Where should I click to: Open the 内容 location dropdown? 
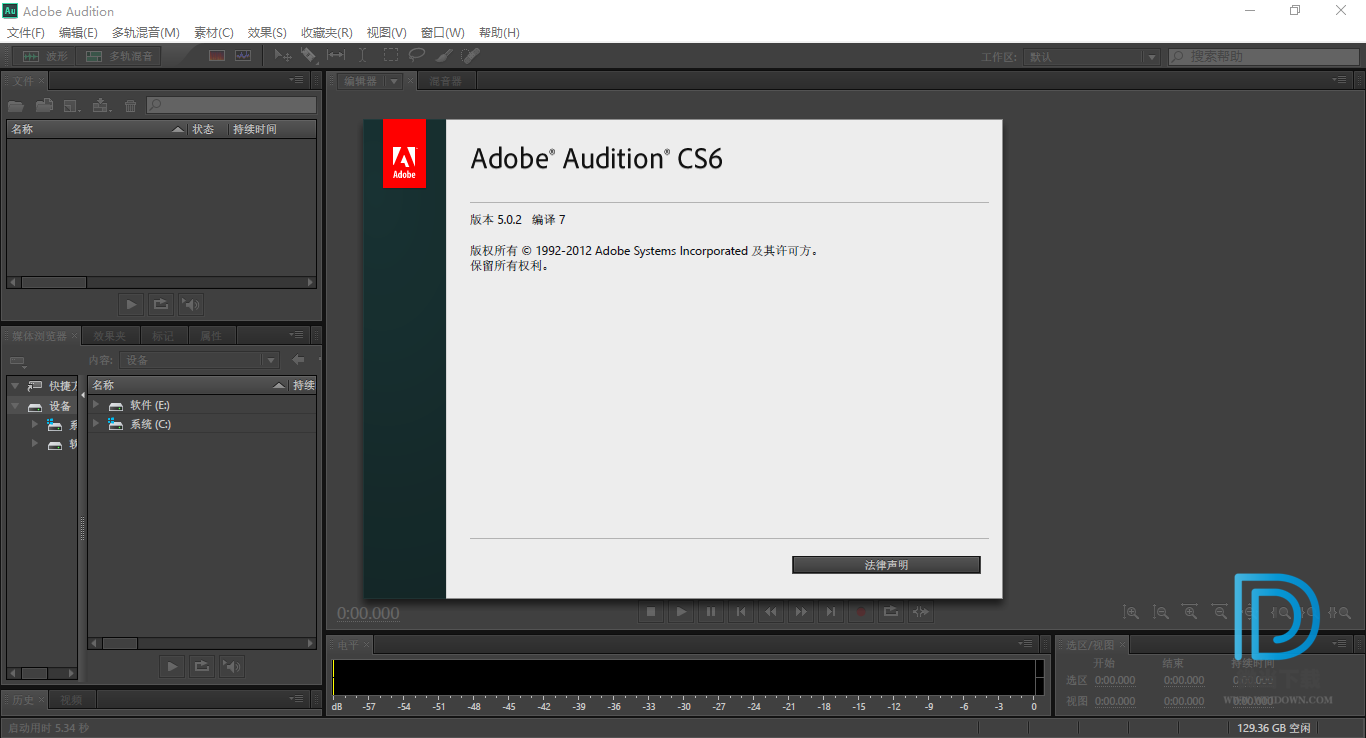(x=200, y=360)
